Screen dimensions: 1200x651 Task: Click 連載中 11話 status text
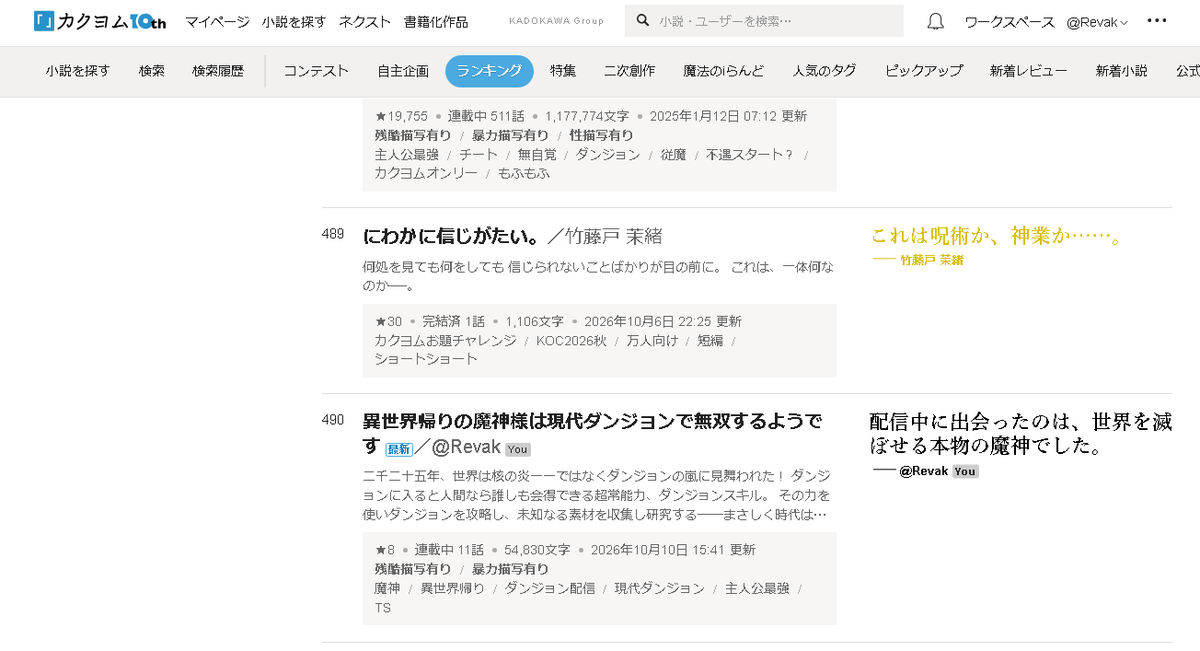[449, 550]
